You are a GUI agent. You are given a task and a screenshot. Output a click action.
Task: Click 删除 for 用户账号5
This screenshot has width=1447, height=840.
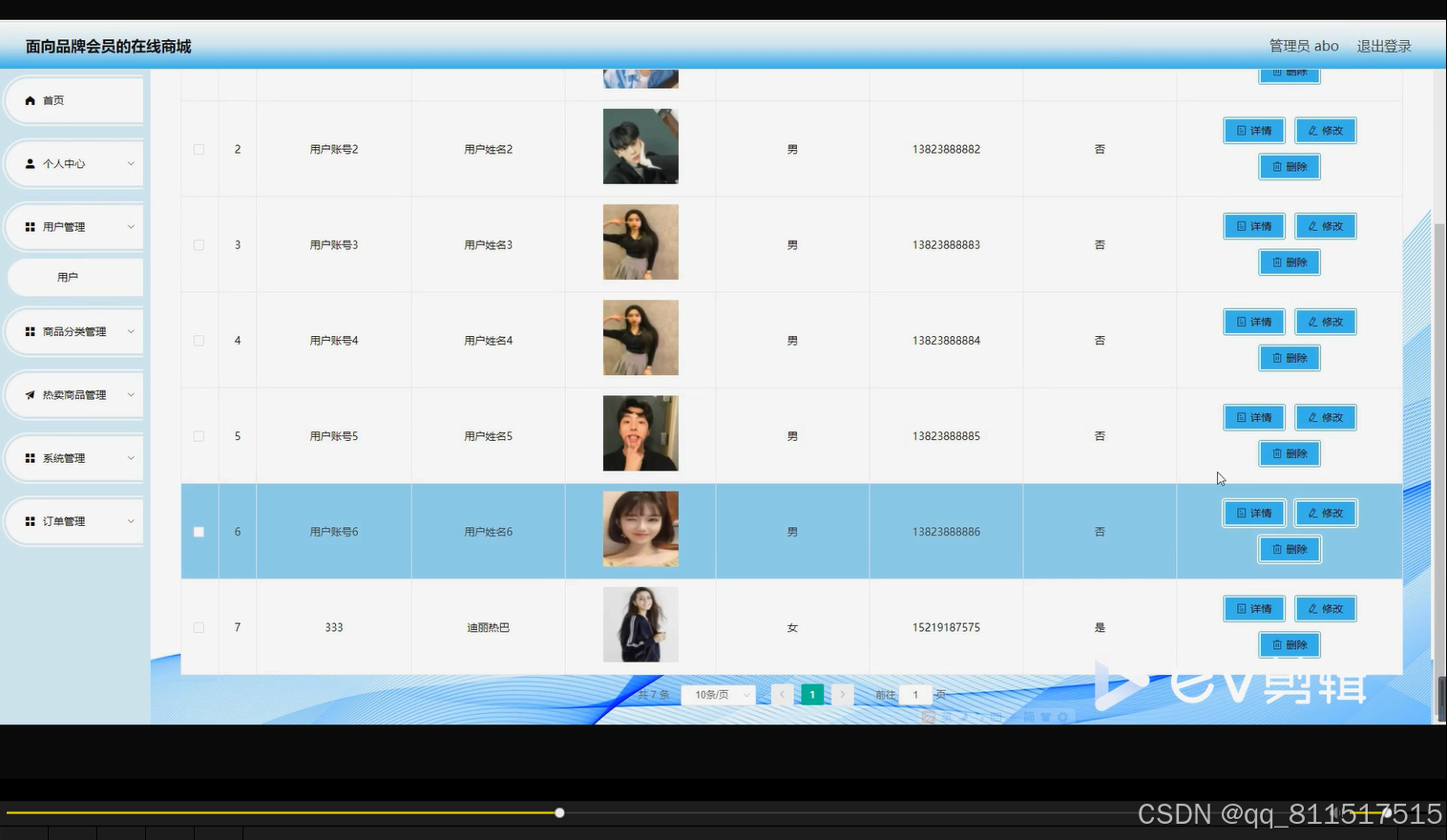tap(1290, 453)
